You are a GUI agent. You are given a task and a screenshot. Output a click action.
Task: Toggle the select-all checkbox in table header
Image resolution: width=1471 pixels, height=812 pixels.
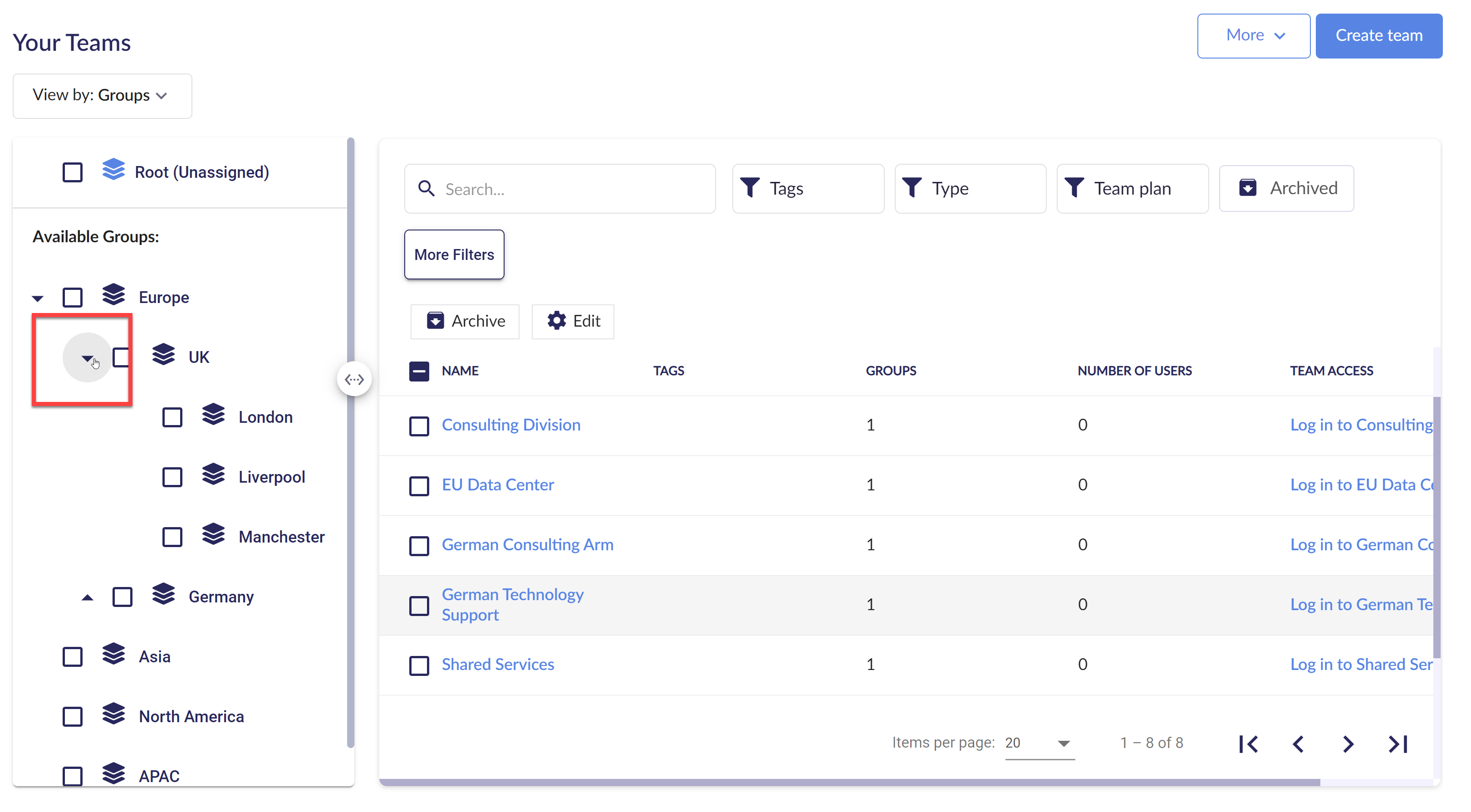pos(419,371)
